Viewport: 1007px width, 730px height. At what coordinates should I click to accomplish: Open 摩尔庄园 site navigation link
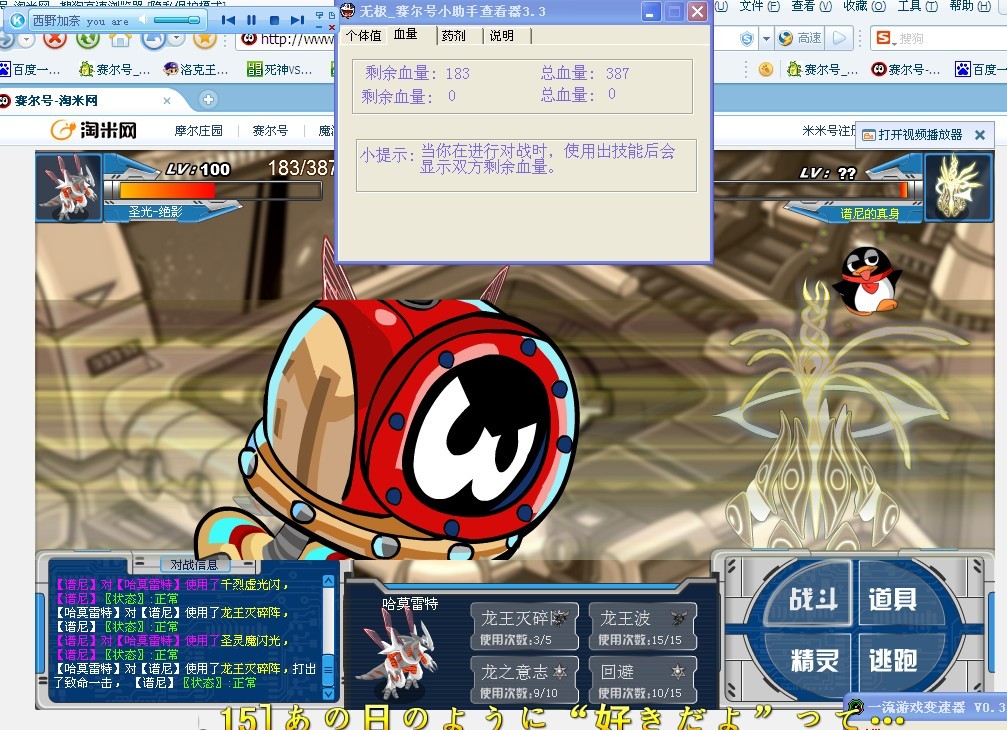(198, 131)
